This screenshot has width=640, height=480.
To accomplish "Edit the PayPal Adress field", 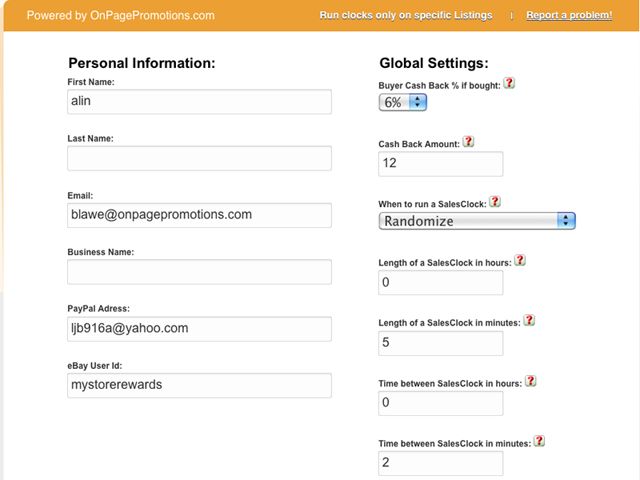I will point(199,329).
